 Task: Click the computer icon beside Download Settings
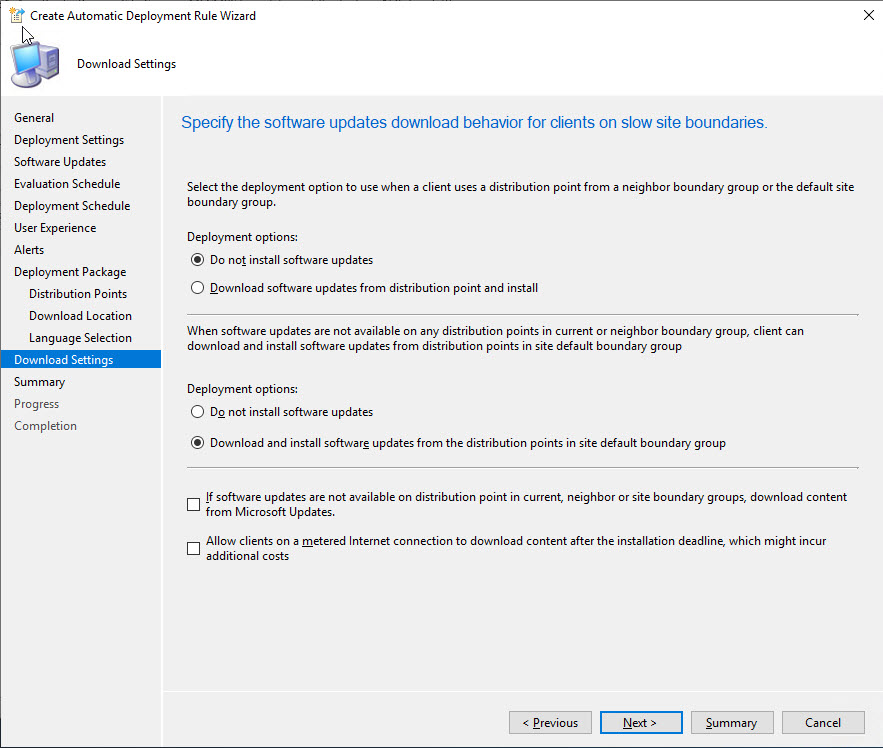click(34, 65)
